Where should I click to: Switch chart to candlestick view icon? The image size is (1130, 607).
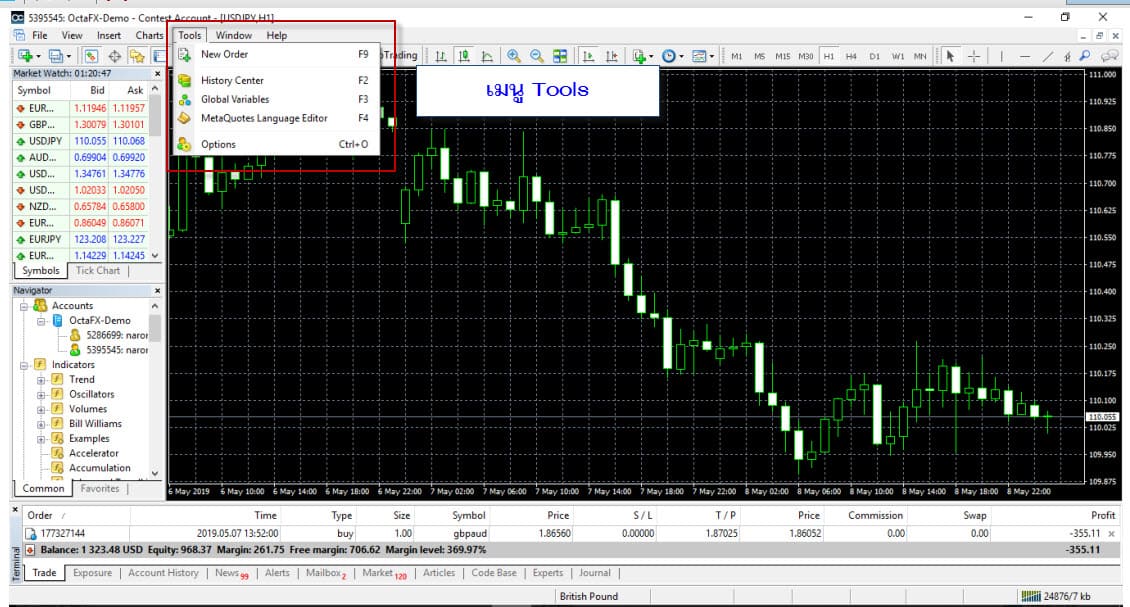coord(464,56)
